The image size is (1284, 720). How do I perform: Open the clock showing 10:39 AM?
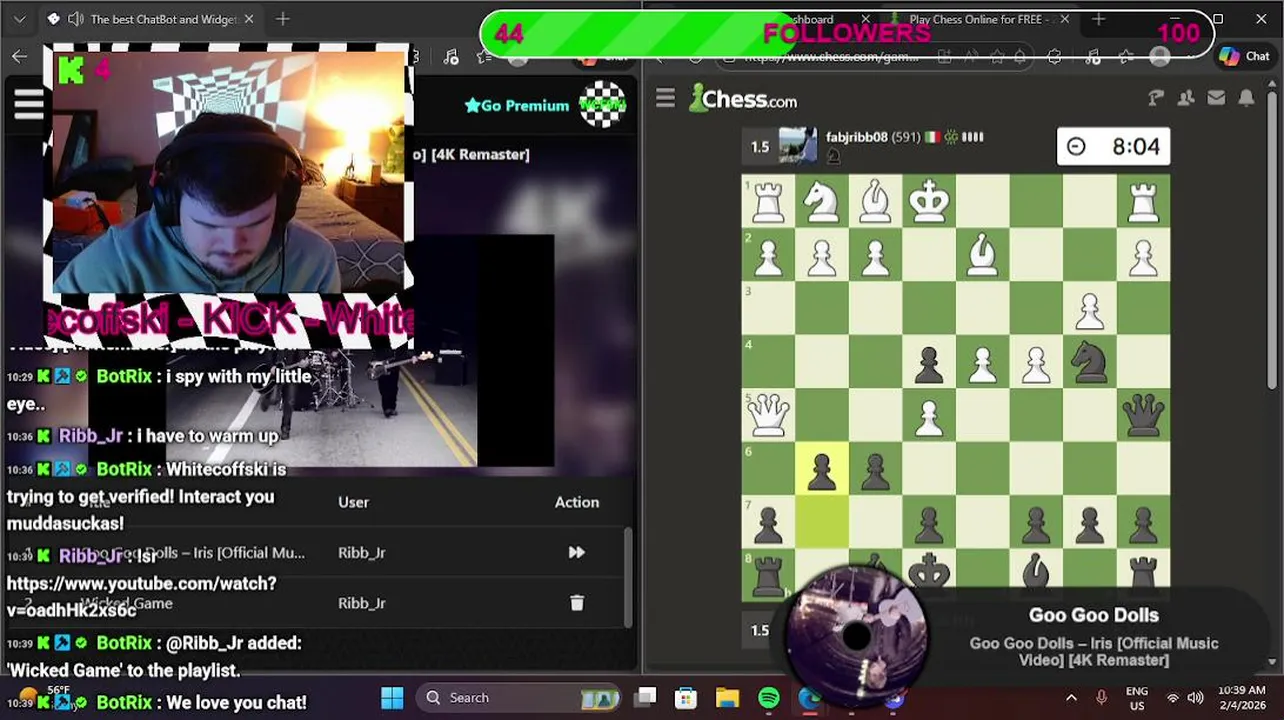(x=1242, y=698)
